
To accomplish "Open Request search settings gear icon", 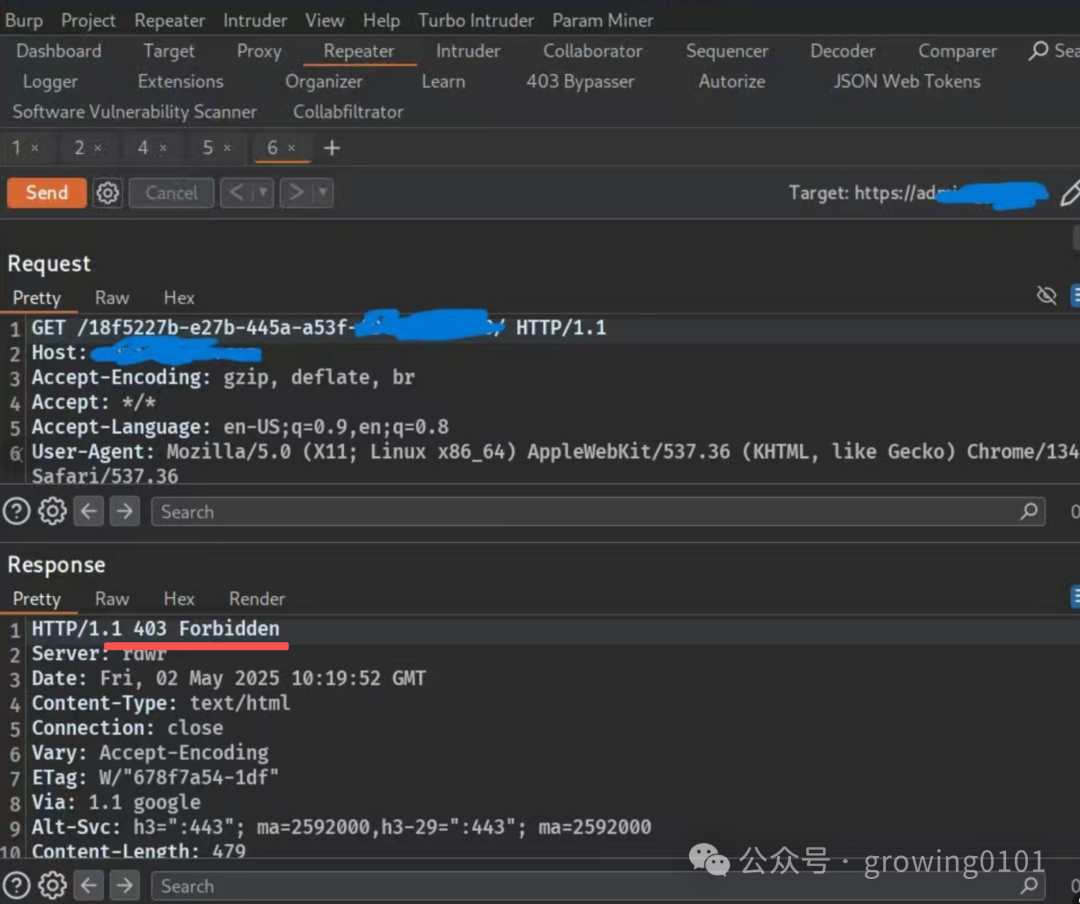I will (x=52, y=512).
